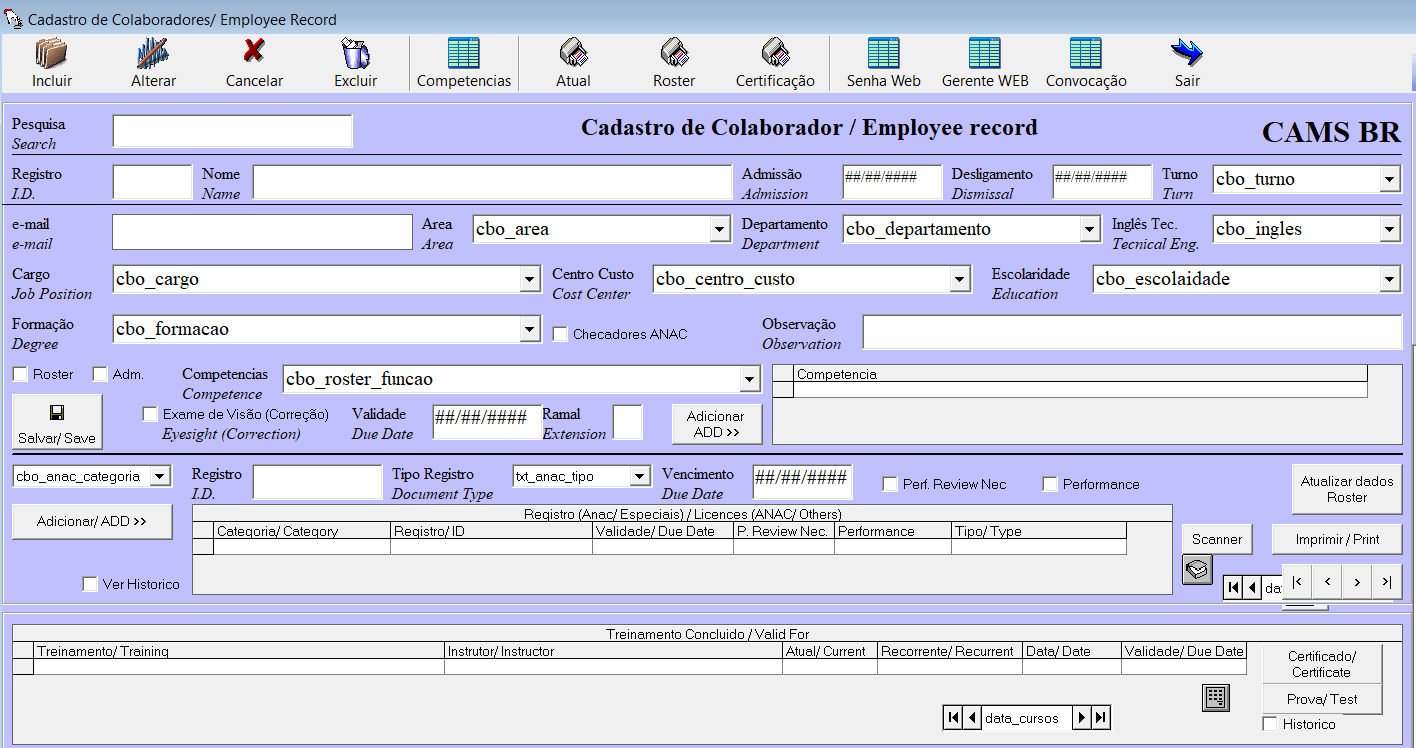Click the calculator icon near Prova/Test
The image size is (1416, 748).
1215,698
